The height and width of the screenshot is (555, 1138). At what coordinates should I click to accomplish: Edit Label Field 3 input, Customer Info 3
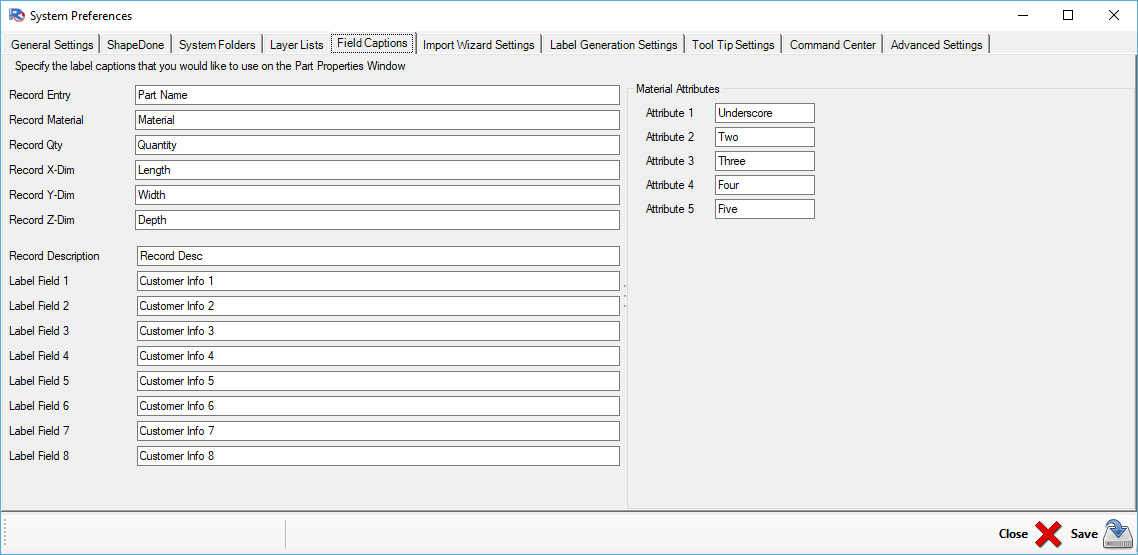click(378, 331)
